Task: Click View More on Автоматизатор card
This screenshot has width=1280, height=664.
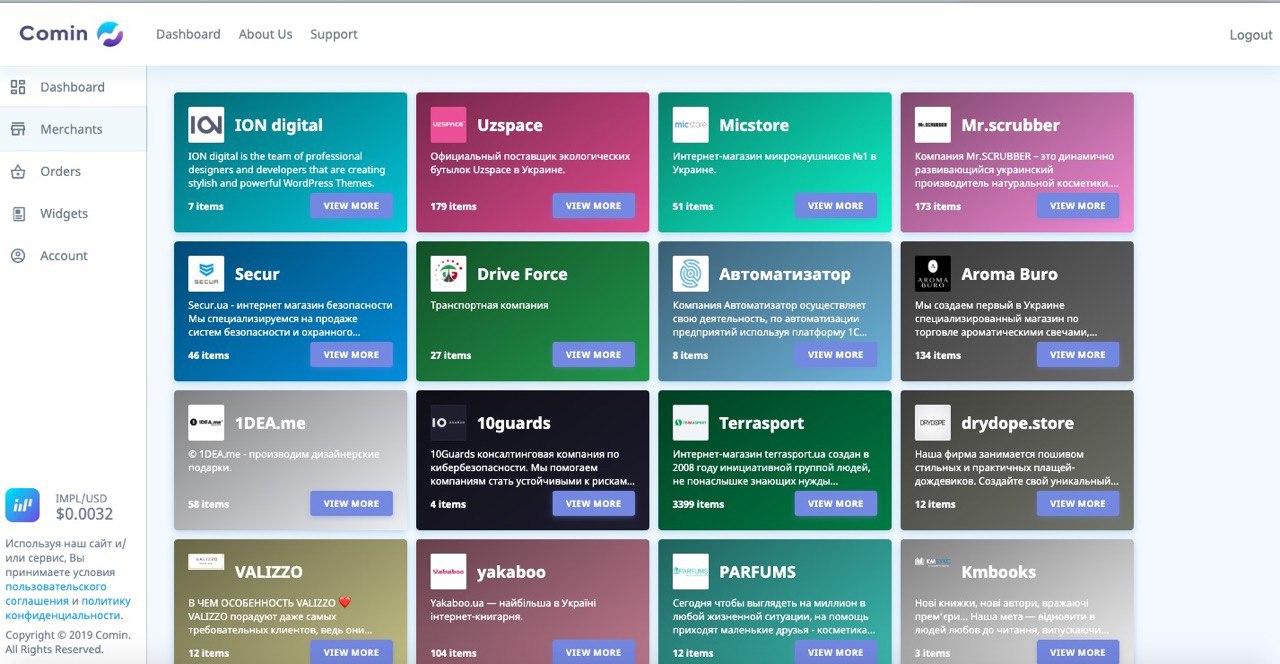Action: [836, 355]
